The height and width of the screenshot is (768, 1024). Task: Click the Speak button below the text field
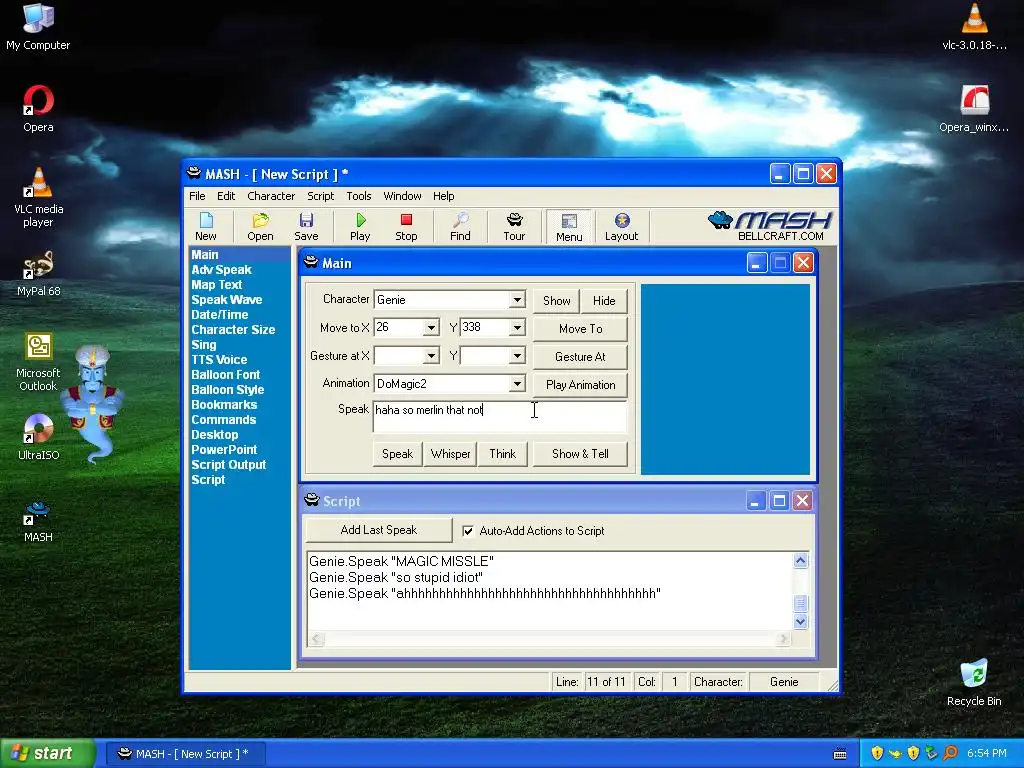[x=397, y=454]
